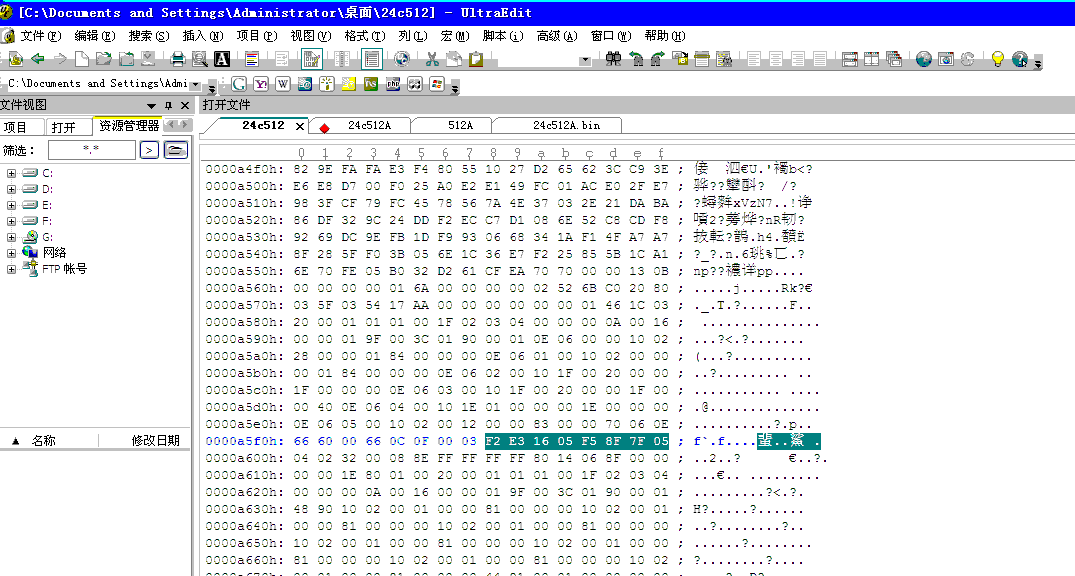Pin the file view panel
Viewport: 1075px width, 576px height.
168,105
